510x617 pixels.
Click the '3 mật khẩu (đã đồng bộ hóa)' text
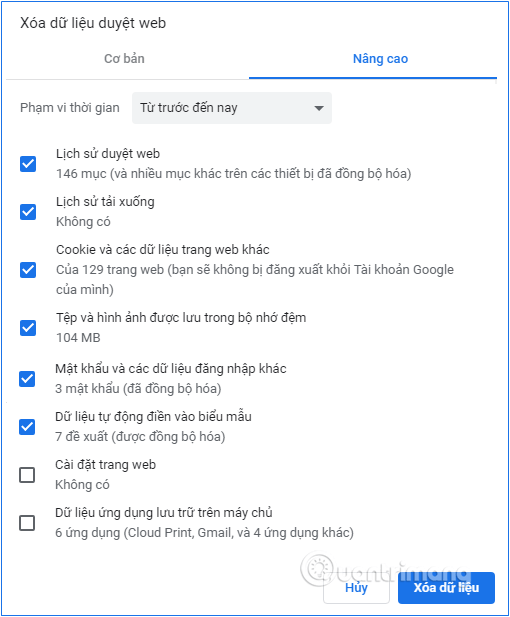[x=138, y=389]
